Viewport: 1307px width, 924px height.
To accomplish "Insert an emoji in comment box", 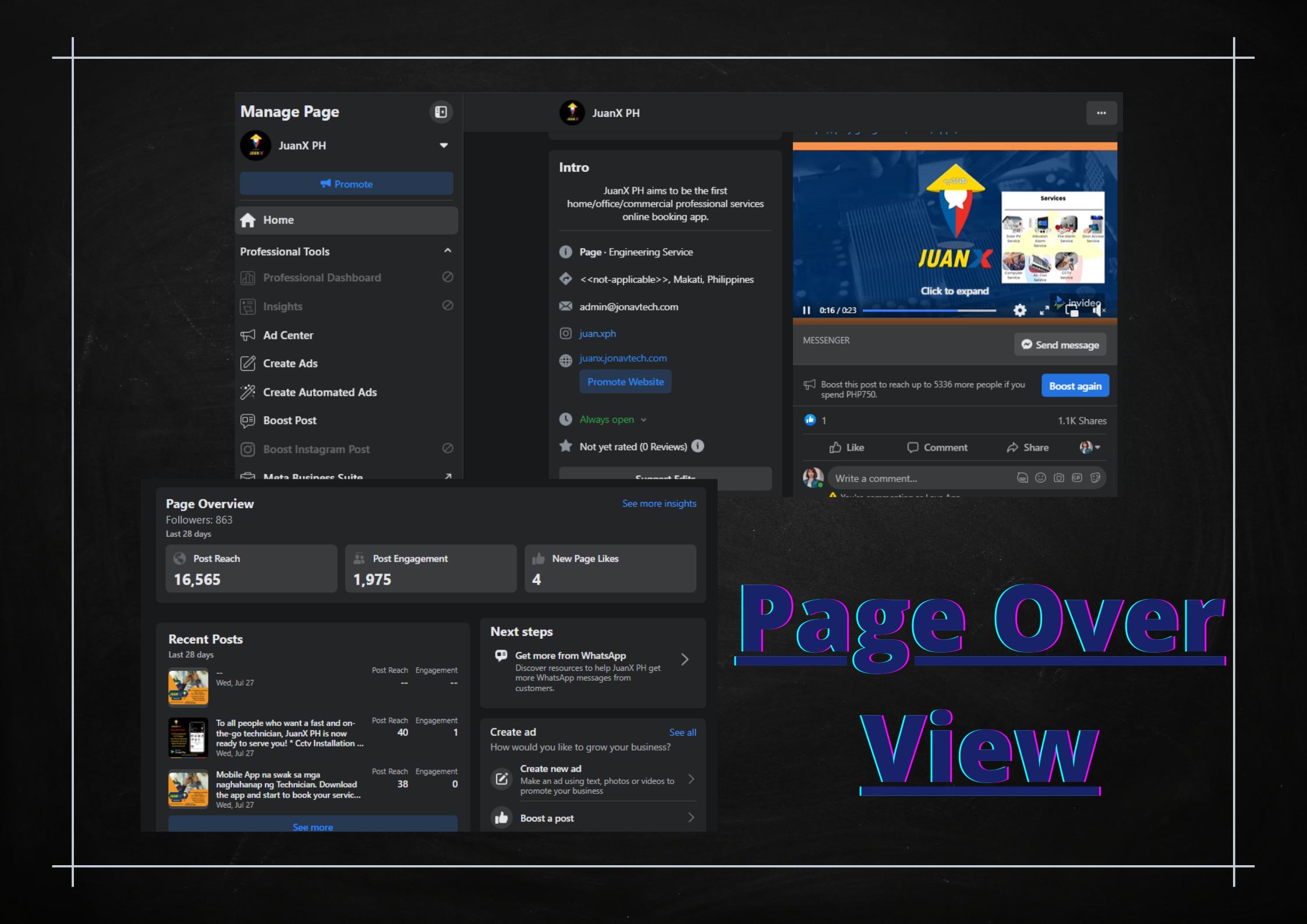I will pos(1040,478).
